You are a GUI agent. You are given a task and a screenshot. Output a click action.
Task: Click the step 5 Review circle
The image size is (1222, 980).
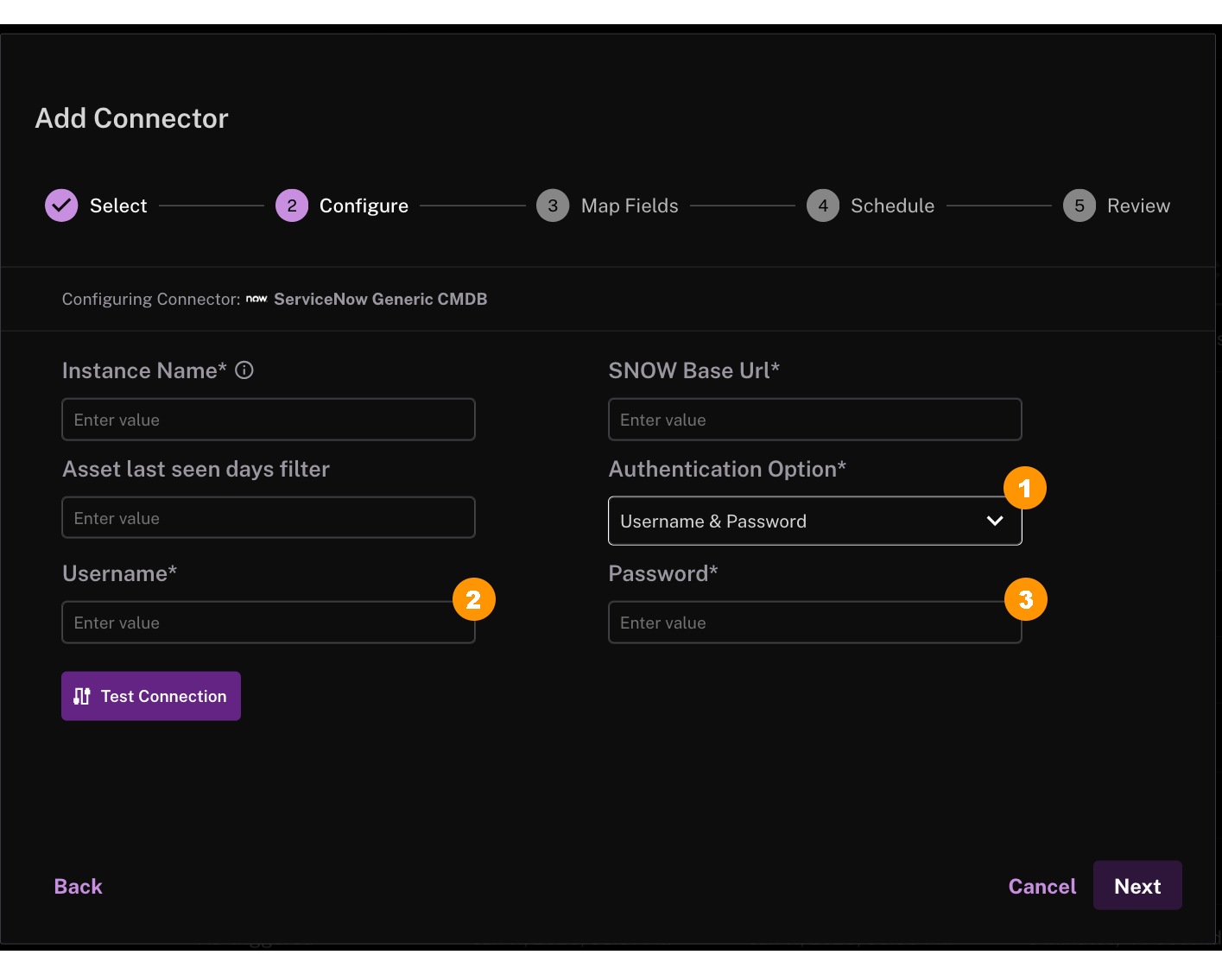point(1080,205)
